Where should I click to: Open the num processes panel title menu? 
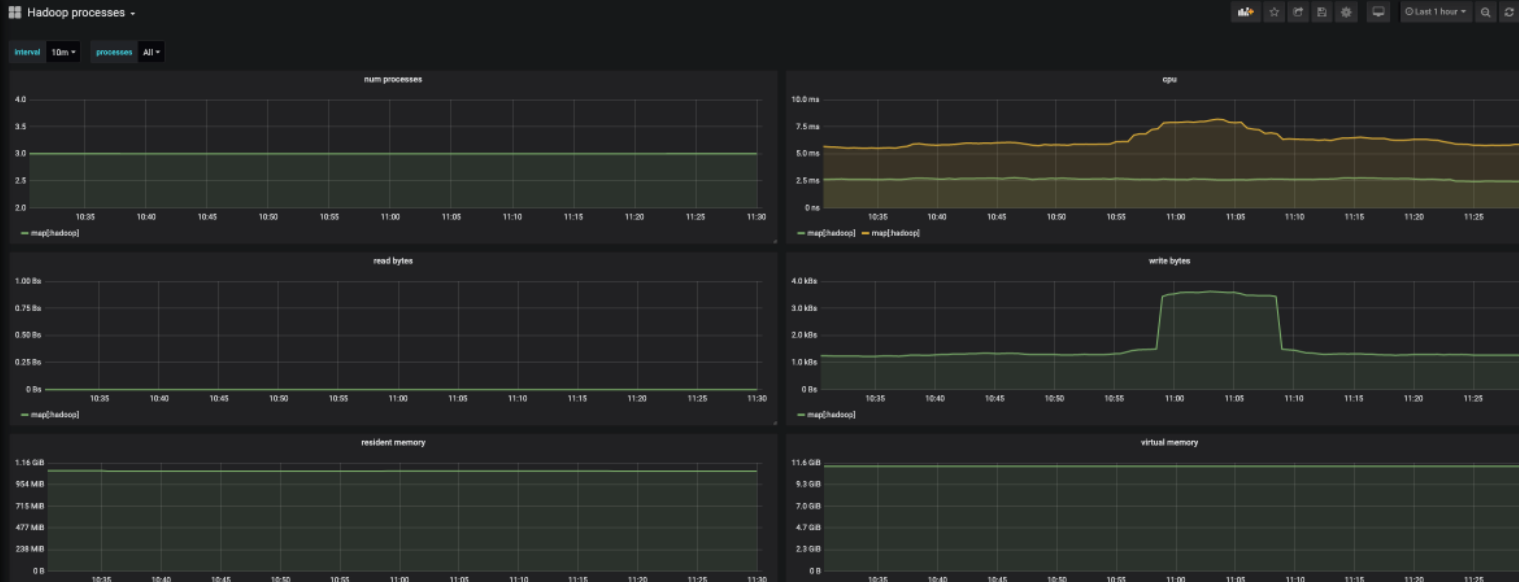[x=393, y=79]
